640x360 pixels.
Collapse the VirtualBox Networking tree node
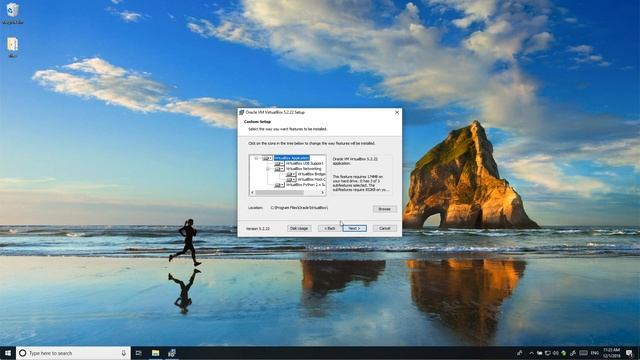point(268,169)
